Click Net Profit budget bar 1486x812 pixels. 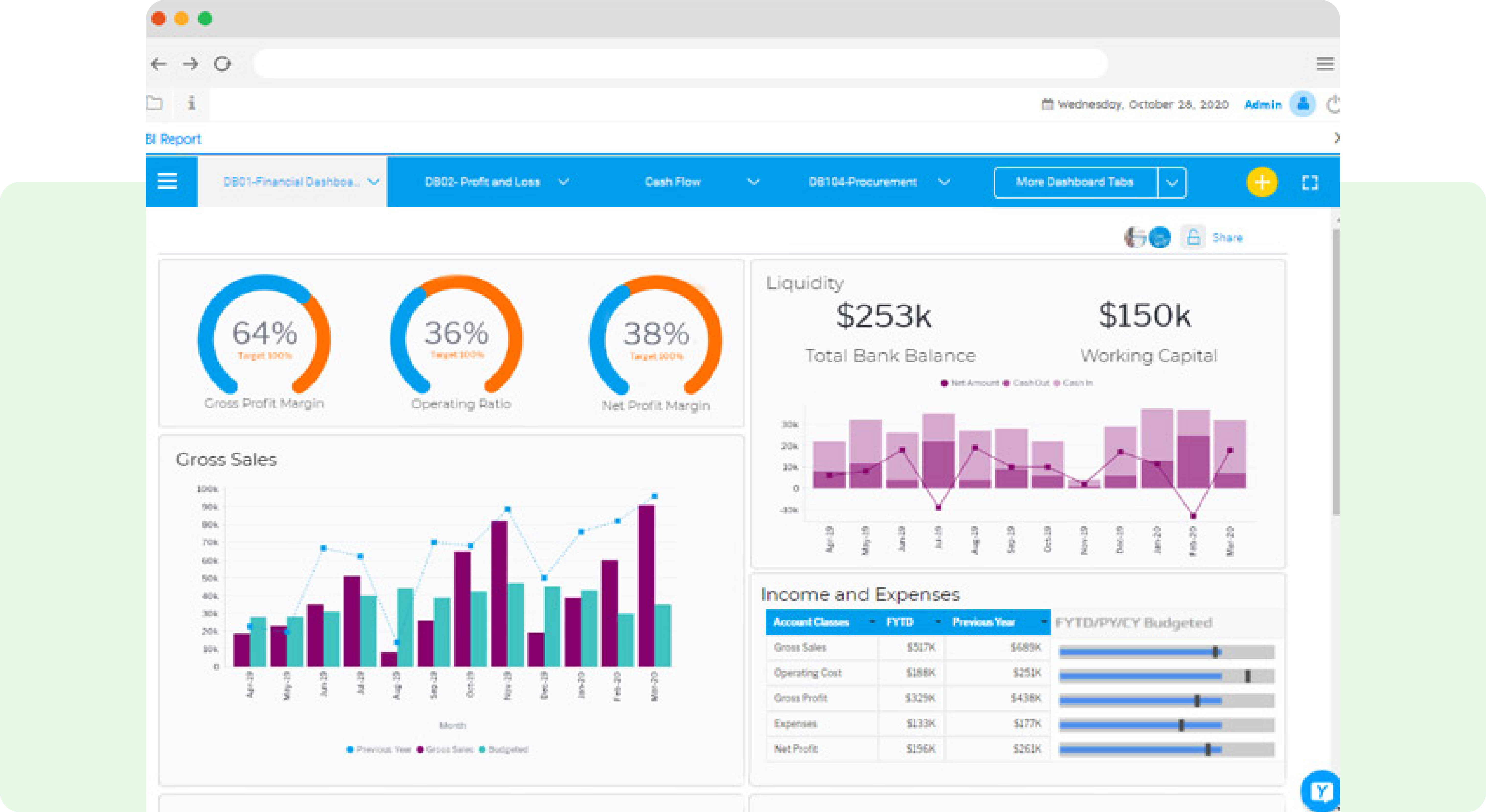[x=1166, y=750]
